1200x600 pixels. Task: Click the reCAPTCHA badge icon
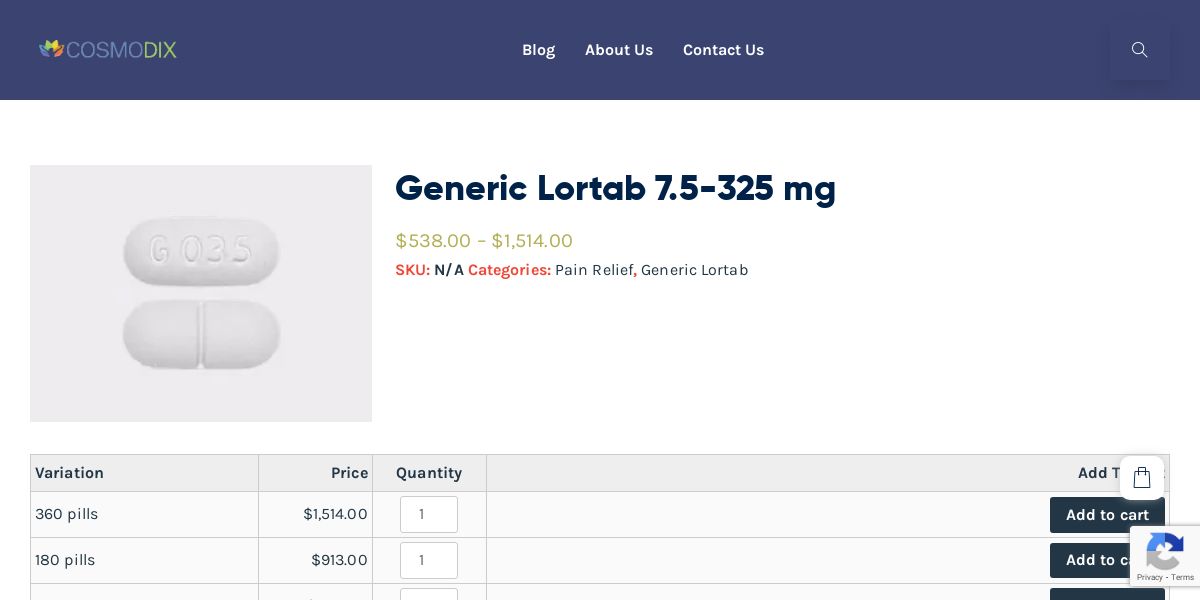[x=1165, y=551]
